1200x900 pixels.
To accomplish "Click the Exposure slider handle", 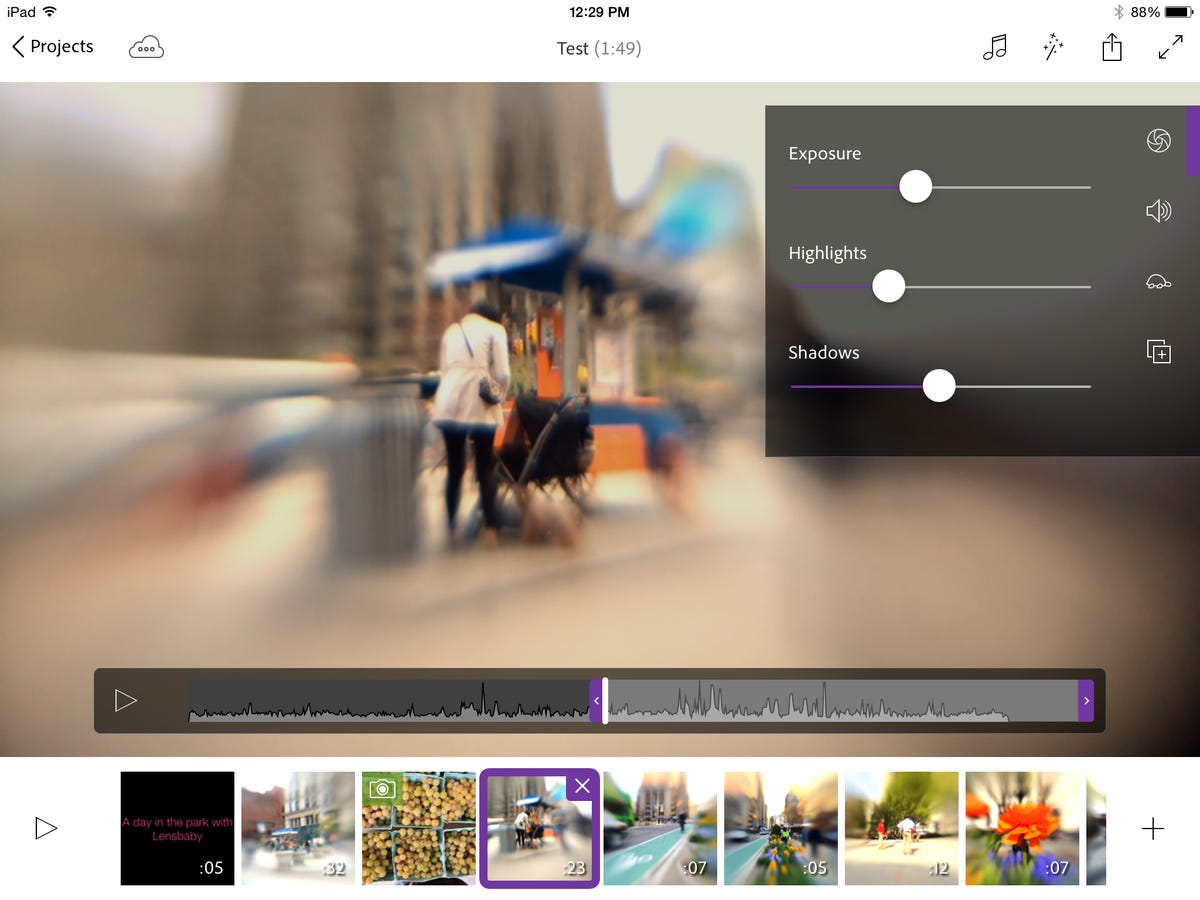I will coord(915,187).
